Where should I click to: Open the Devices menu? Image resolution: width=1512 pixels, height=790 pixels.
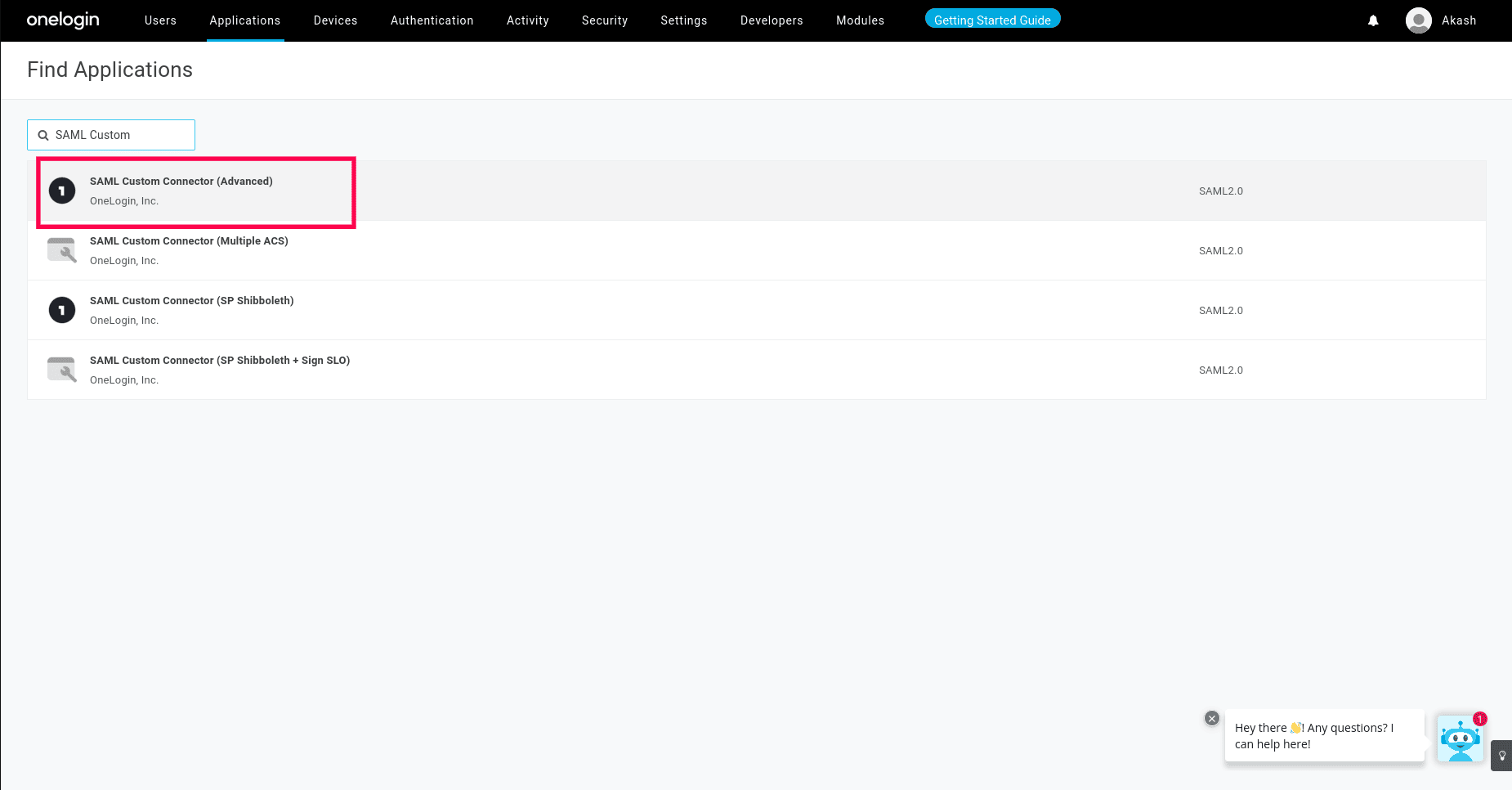(336, 20)
